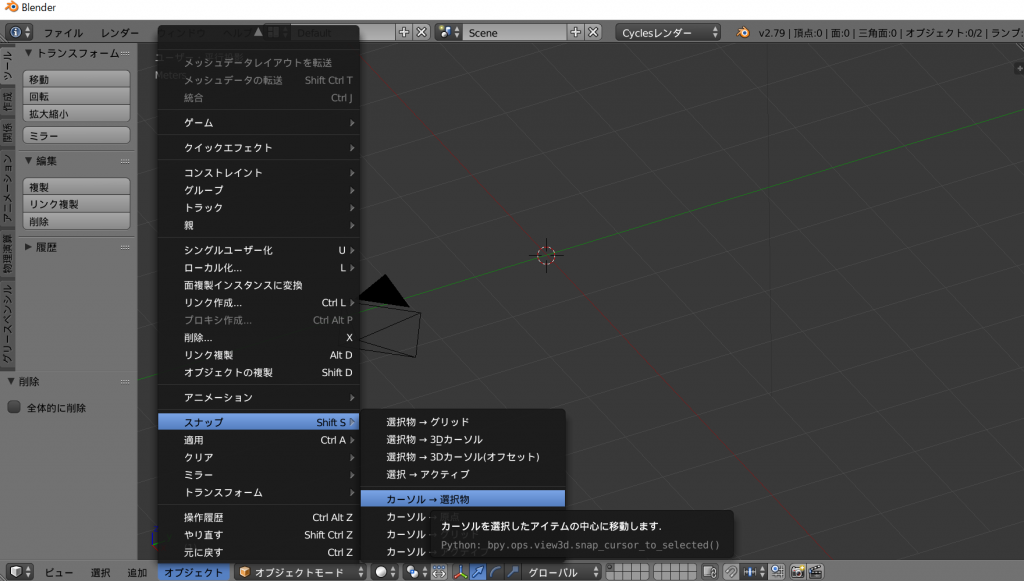The height and width of the screenshot is (581, 1024).
Task: Collapse the トランスフォーム panel
Action: (28, 53)
